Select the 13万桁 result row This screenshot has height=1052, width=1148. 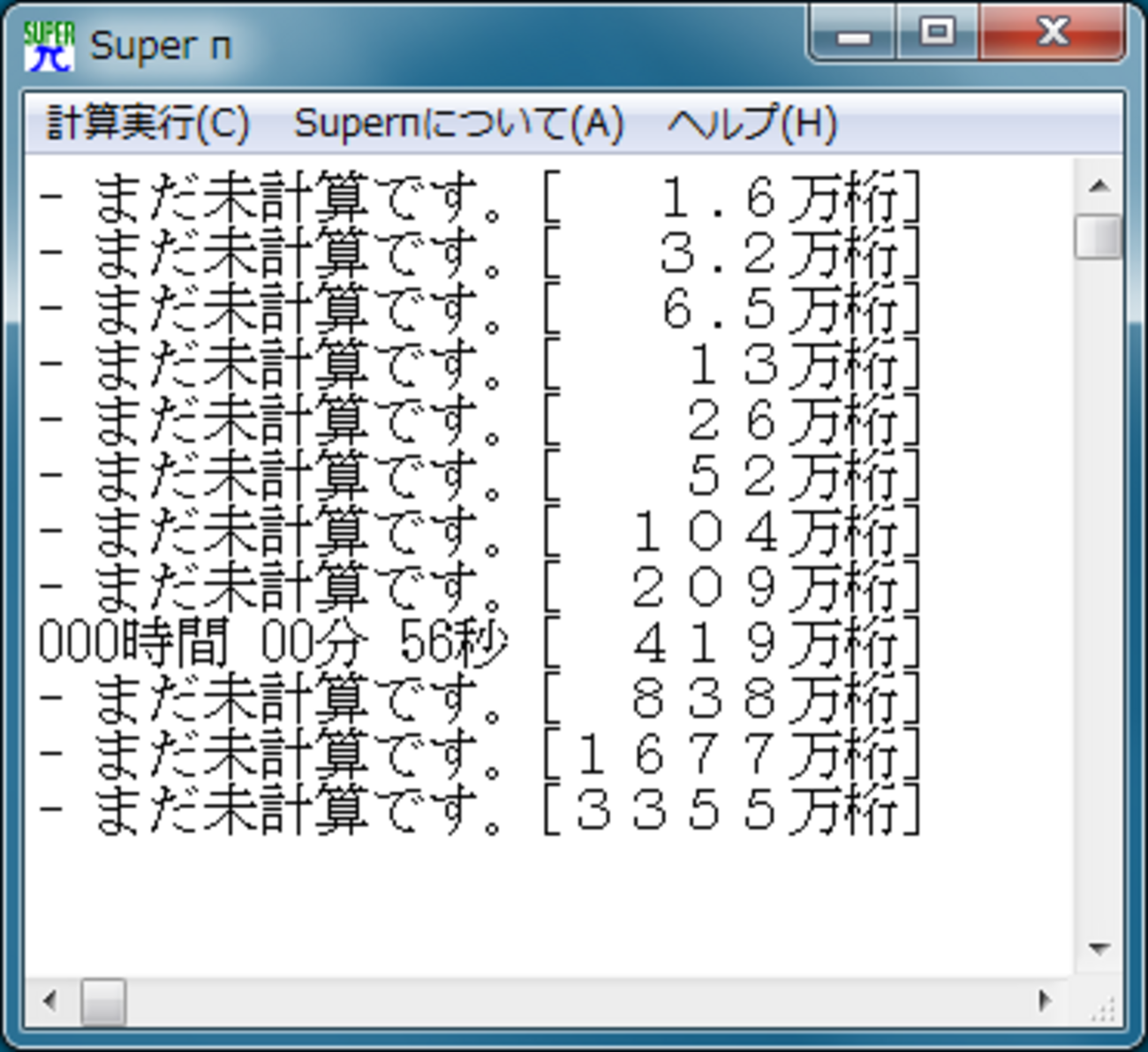pyautogui.click(x=480, y=364)
